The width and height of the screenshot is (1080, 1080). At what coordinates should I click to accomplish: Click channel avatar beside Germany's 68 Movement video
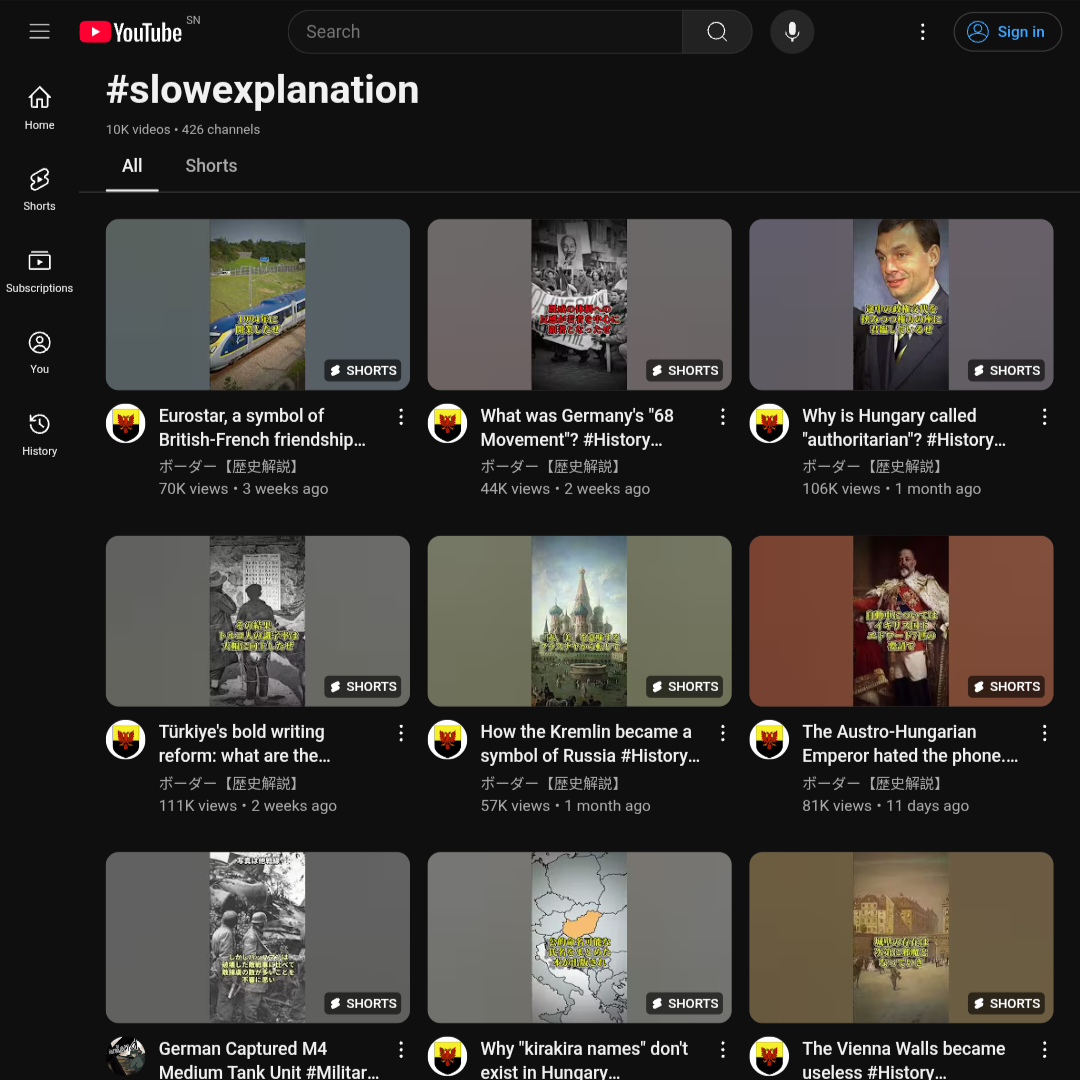point(447,424)
